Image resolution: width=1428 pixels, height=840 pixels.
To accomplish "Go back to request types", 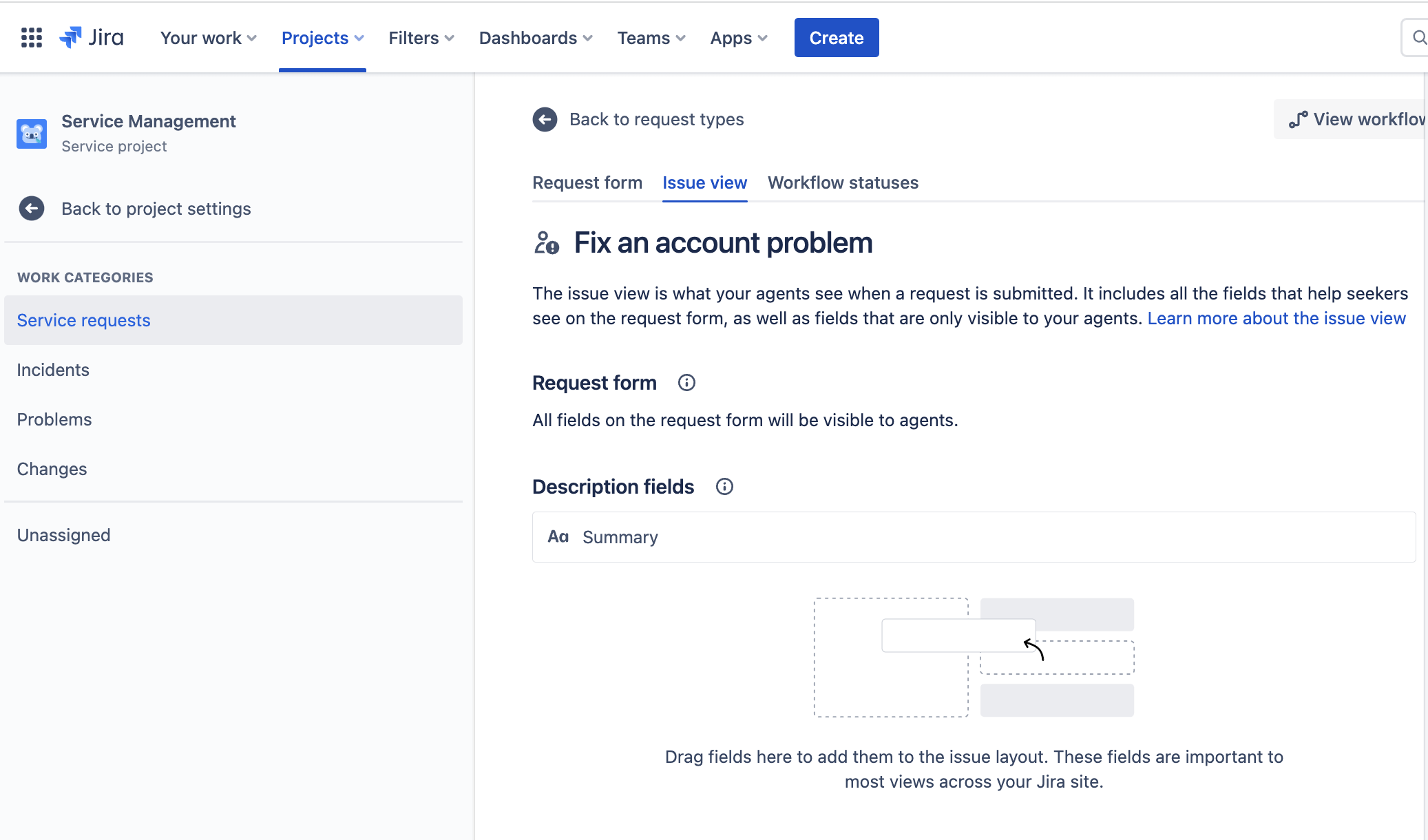I will click(657, 120).
